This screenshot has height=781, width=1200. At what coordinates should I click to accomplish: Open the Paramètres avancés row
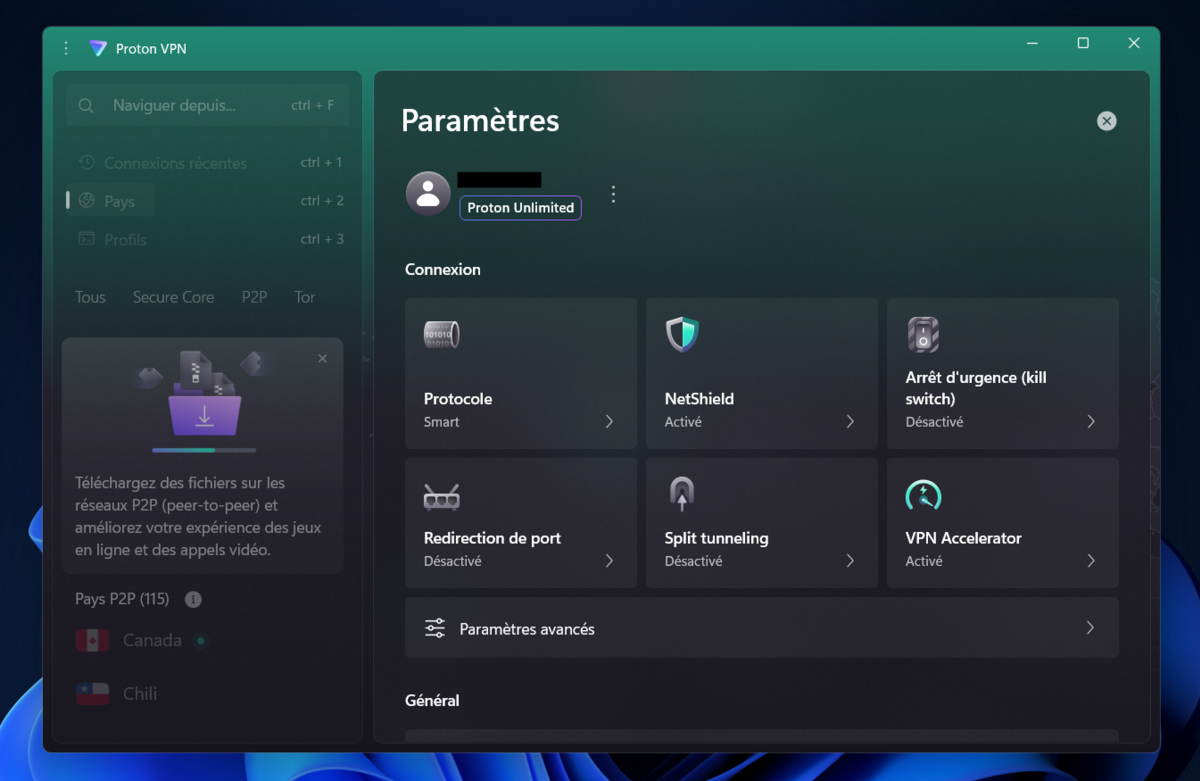point(762,628)
